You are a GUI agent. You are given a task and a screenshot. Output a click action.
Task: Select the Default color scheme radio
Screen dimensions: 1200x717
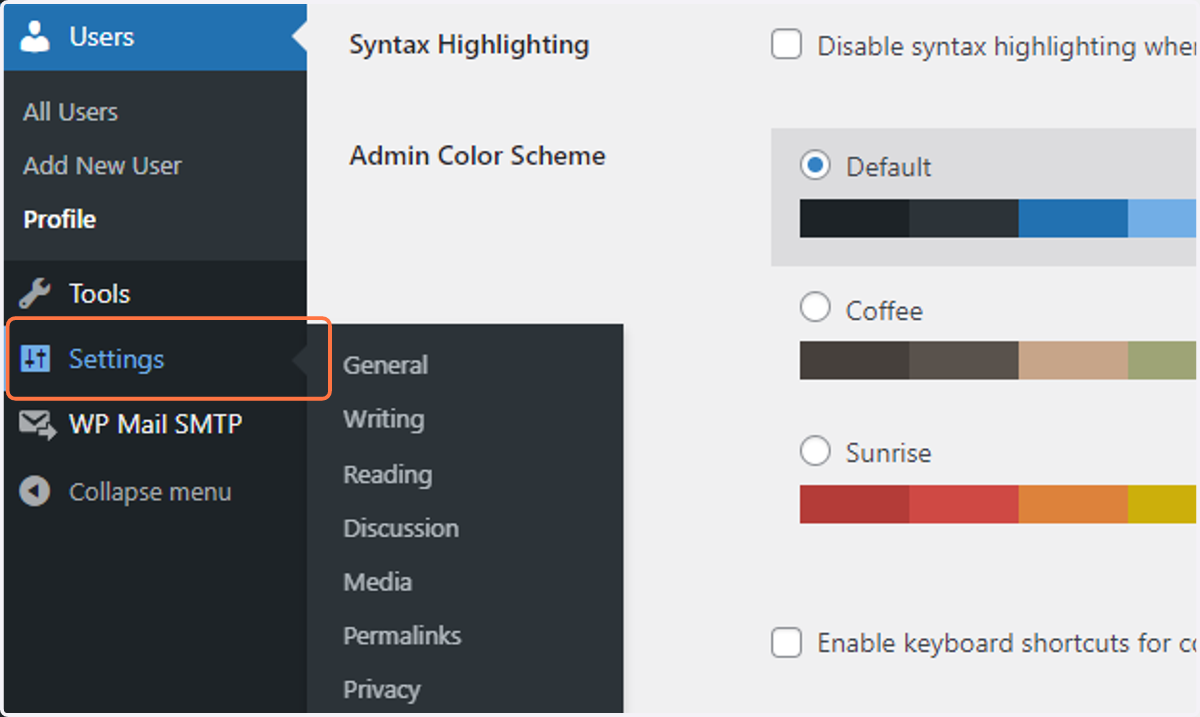point(815,165)
